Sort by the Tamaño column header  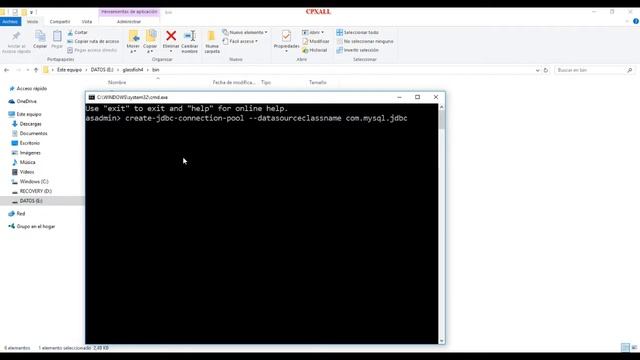point(318,82)
